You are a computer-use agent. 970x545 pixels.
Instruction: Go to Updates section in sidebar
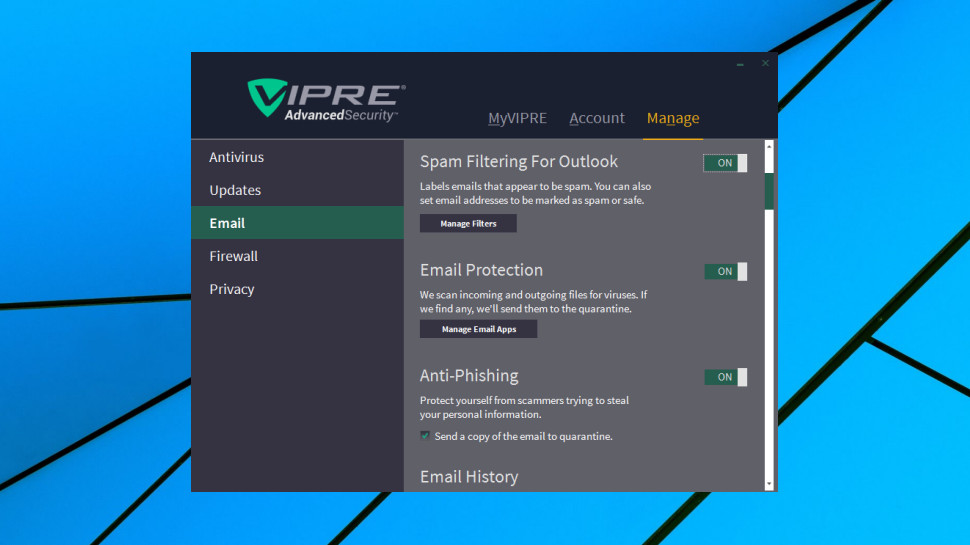coord(298,190)
